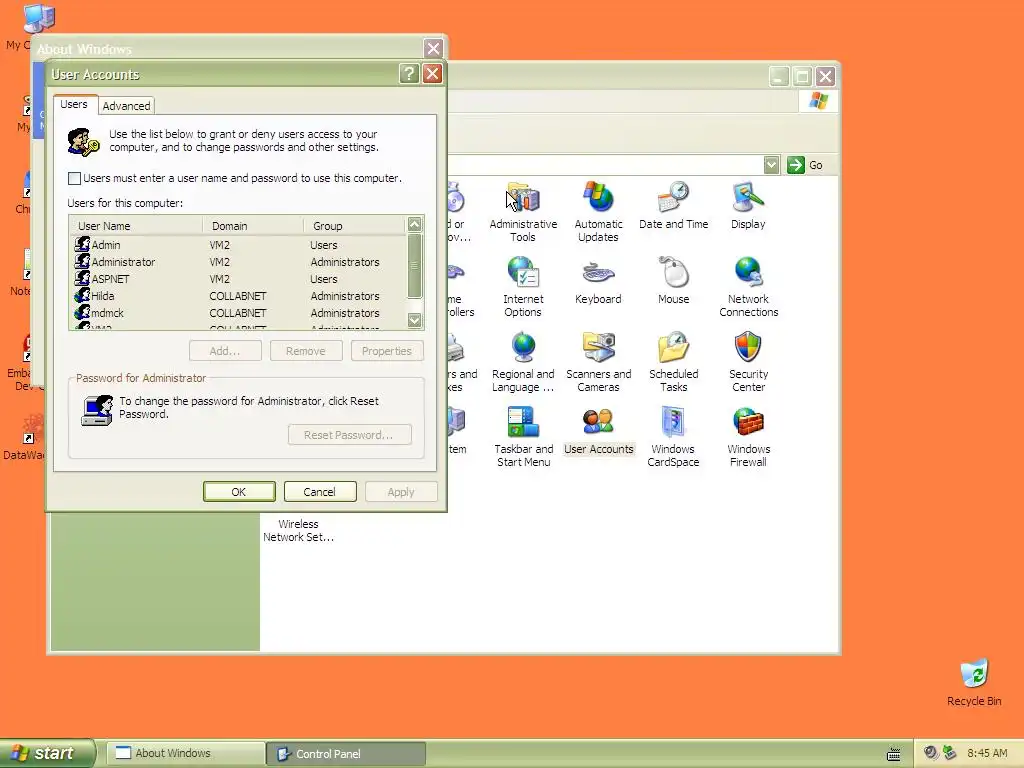
Task: Click OK in User Accounts dialog
Action: tap(239, 492)
